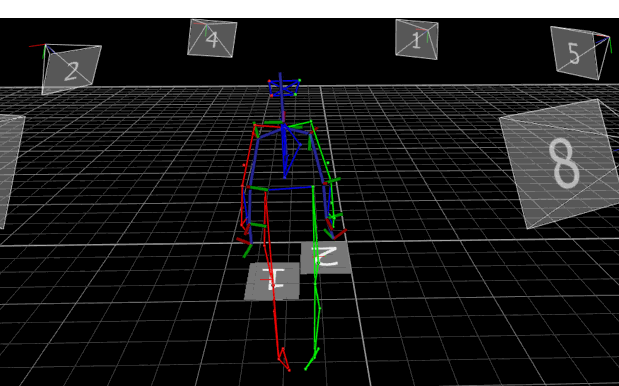Select the partially visible camera at left edge
The height and width of the screenshot is (386, 619).
pos(10,171)
